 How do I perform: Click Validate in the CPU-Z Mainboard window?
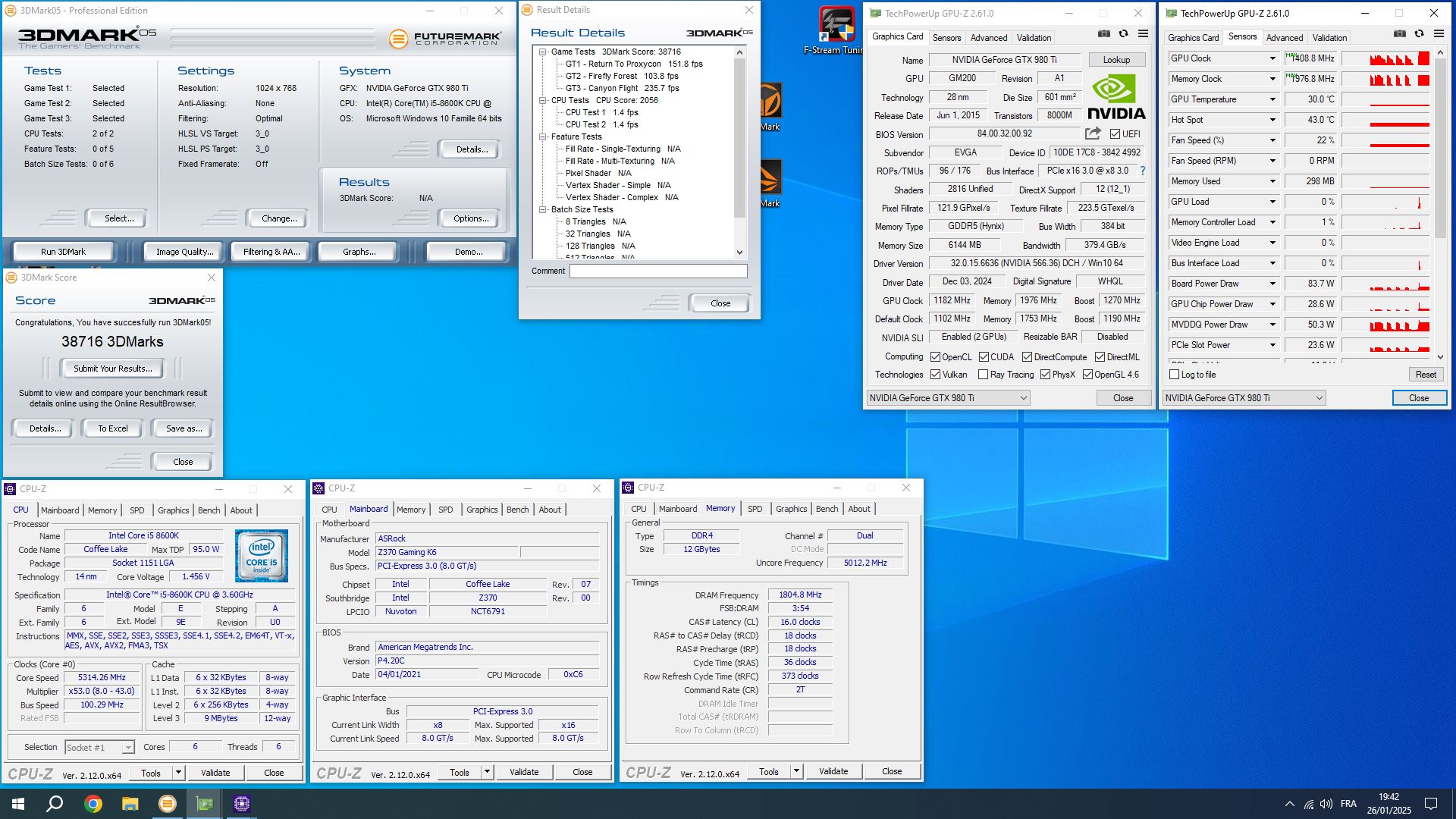[x=524, y=772]
